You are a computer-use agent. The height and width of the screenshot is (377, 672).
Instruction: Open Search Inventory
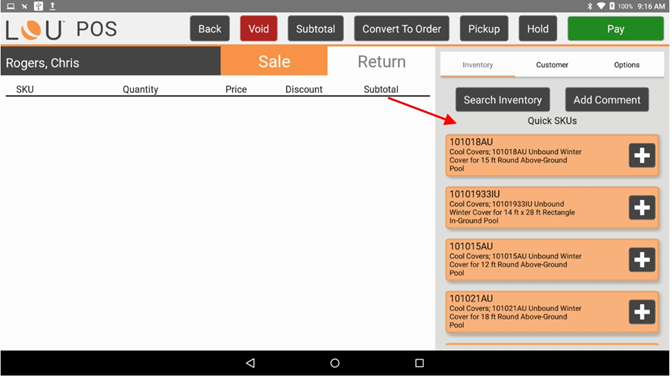[x=503, y=100]
